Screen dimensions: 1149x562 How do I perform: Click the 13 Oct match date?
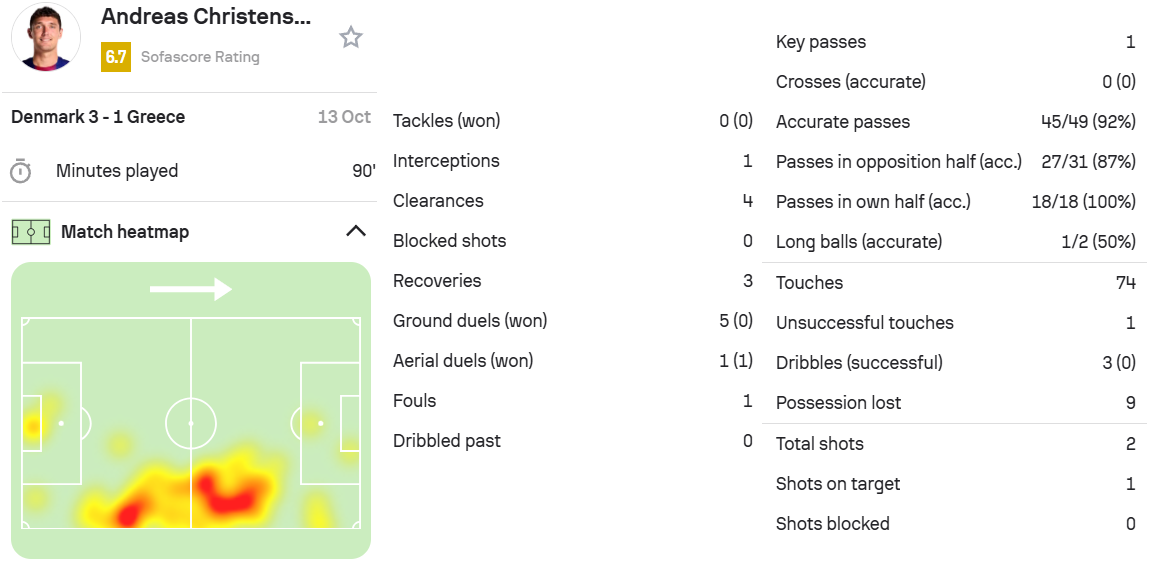[344, 117]
